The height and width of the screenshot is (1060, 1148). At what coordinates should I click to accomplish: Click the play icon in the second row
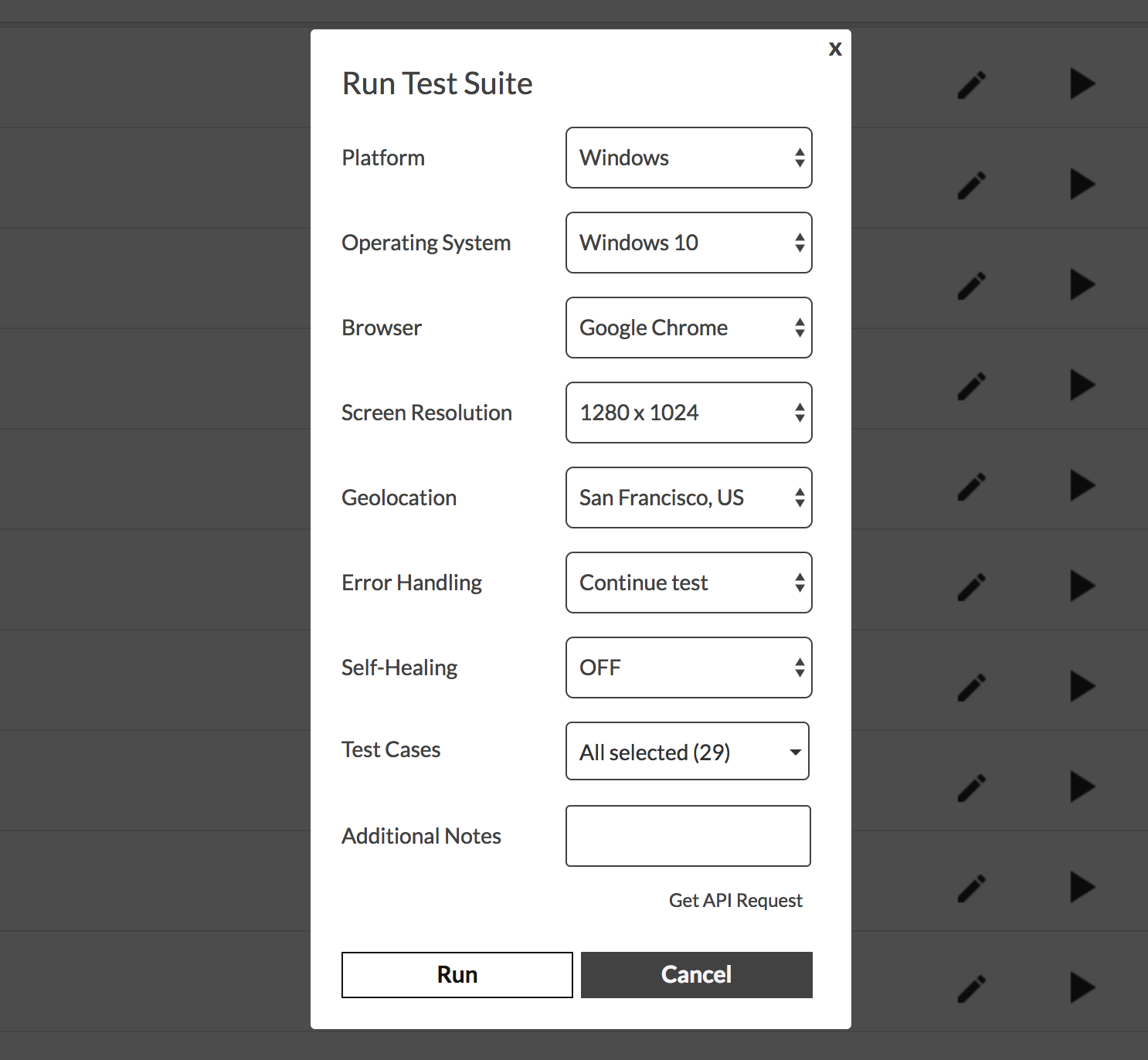click(x=1082, y=184)
